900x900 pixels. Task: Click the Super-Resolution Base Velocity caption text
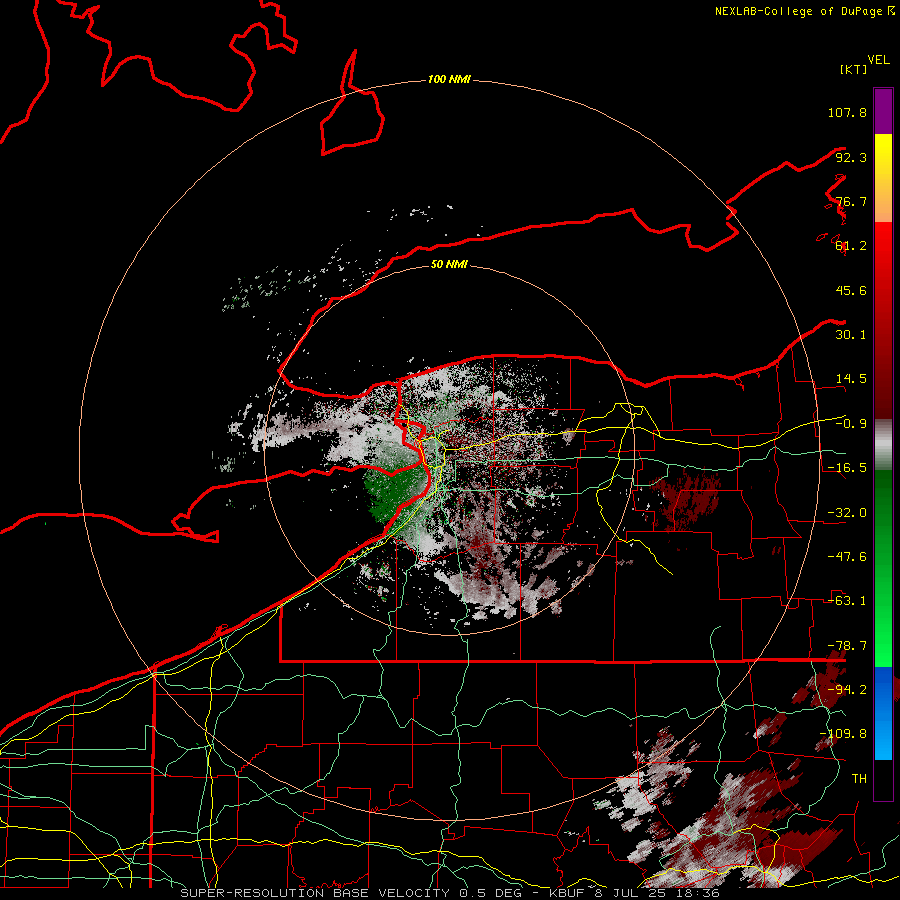[449, 893]
